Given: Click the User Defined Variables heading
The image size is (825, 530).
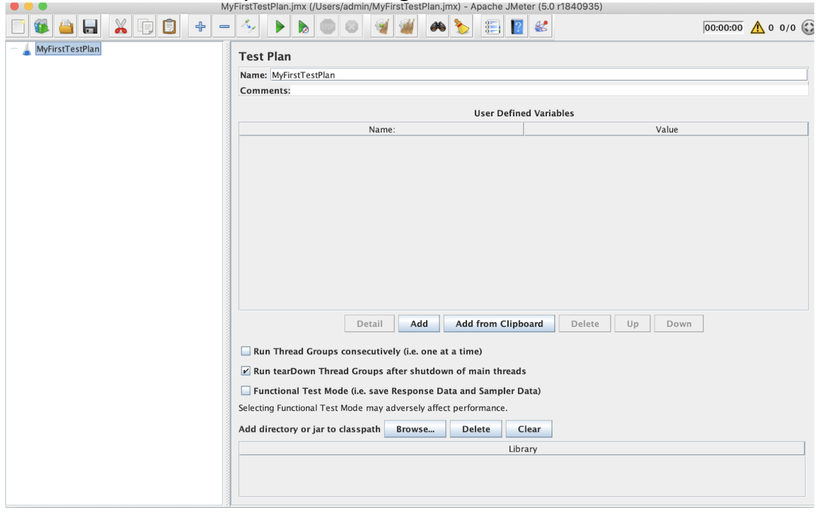Looking at the screenshot, I should coord(524,113).
